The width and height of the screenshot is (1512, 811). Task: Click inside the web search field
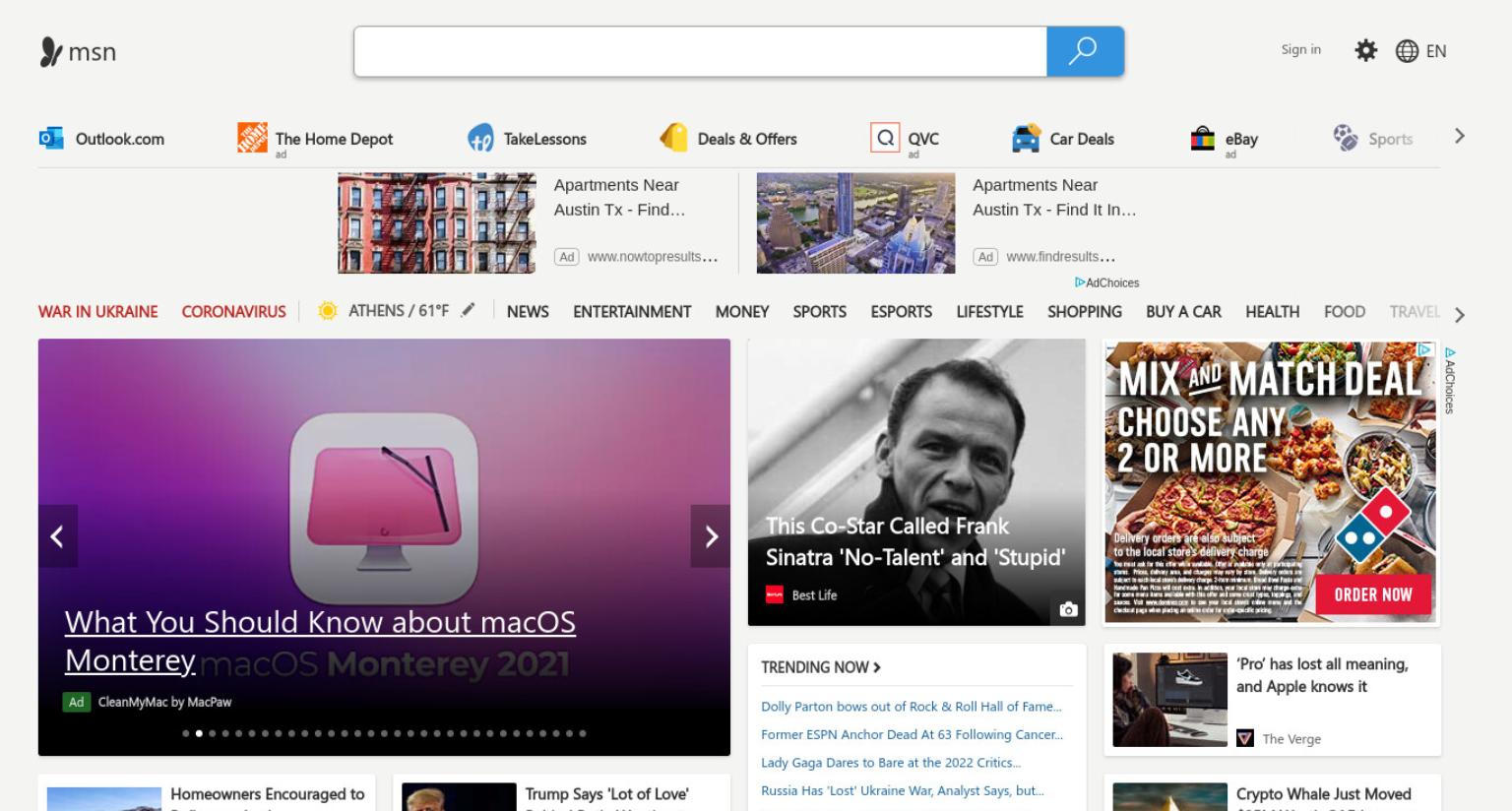[700, 51]
